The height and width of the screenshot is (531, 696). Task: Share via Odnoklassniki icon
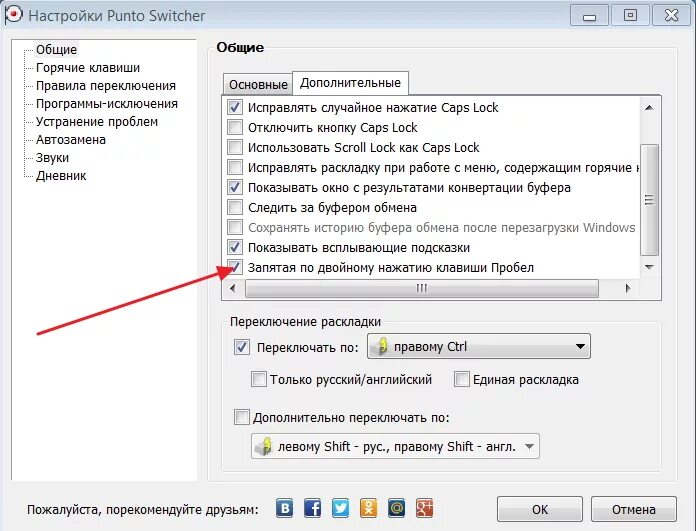point(368,508)
